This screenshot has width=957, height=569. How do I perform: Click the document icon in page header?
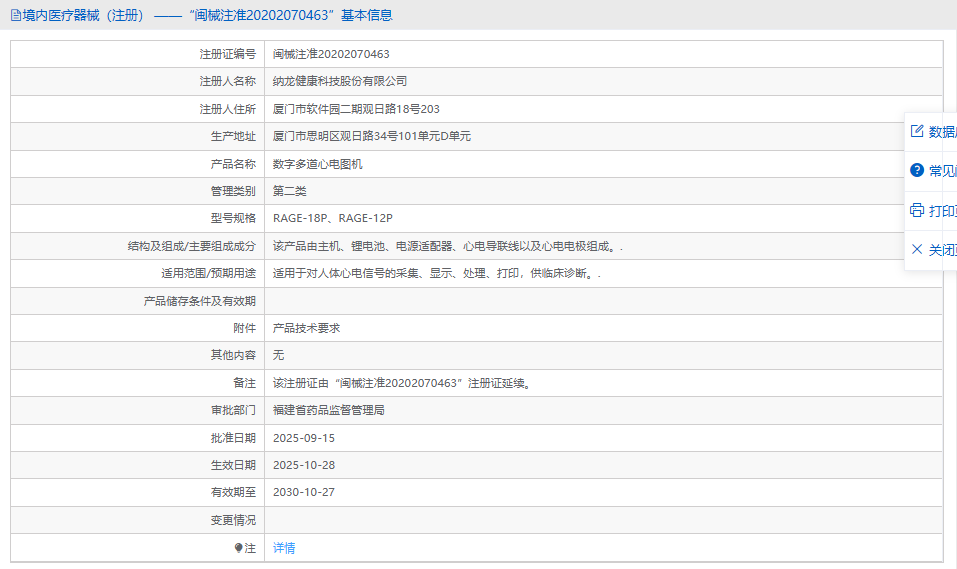16,15
